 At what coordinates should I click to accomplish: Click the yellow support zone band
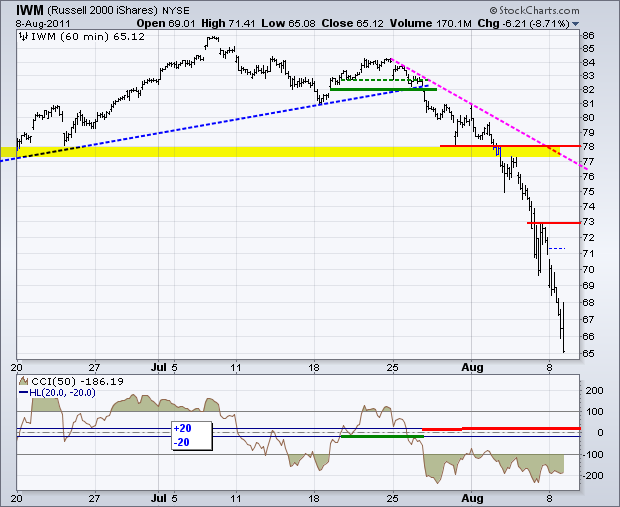point(280,152)
